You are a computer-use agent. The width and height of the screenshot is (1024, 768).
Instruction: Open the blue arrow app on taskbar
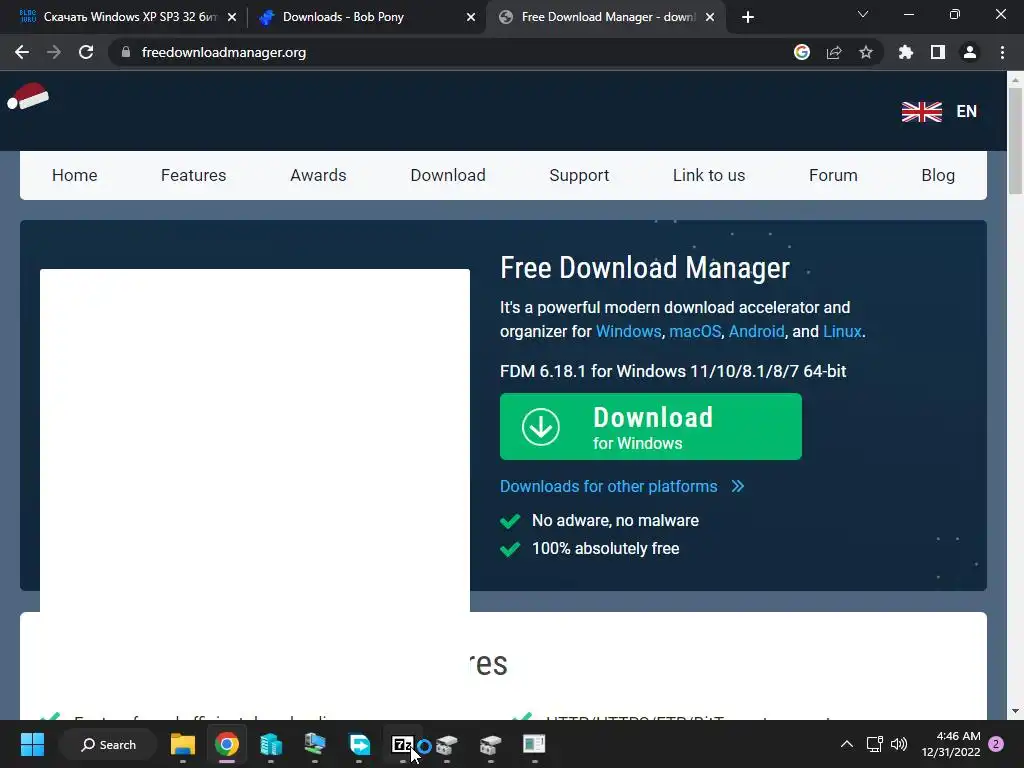[x=359, y=744]
